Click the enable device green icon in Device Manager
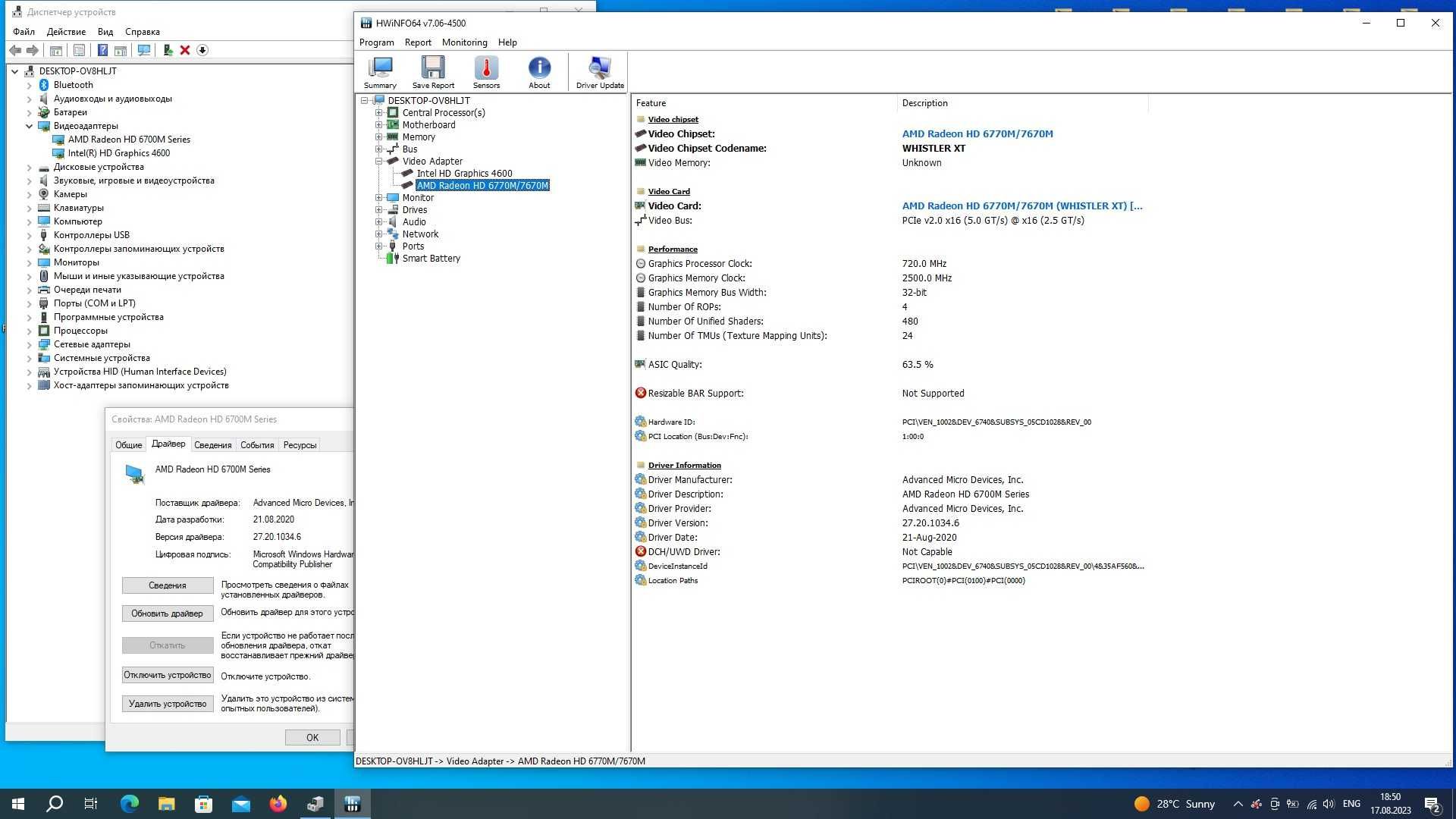 click(168, 50)
